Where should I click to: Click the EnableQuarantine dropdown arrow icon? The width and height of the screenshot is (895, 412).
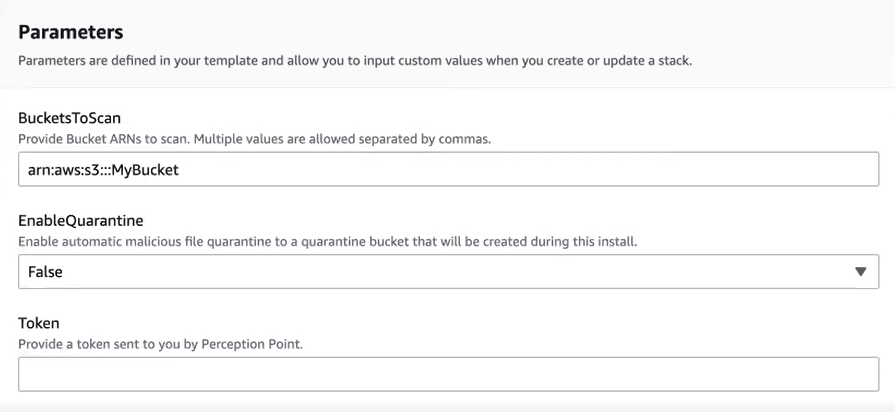pyautogui.click(x=861, y=272)
